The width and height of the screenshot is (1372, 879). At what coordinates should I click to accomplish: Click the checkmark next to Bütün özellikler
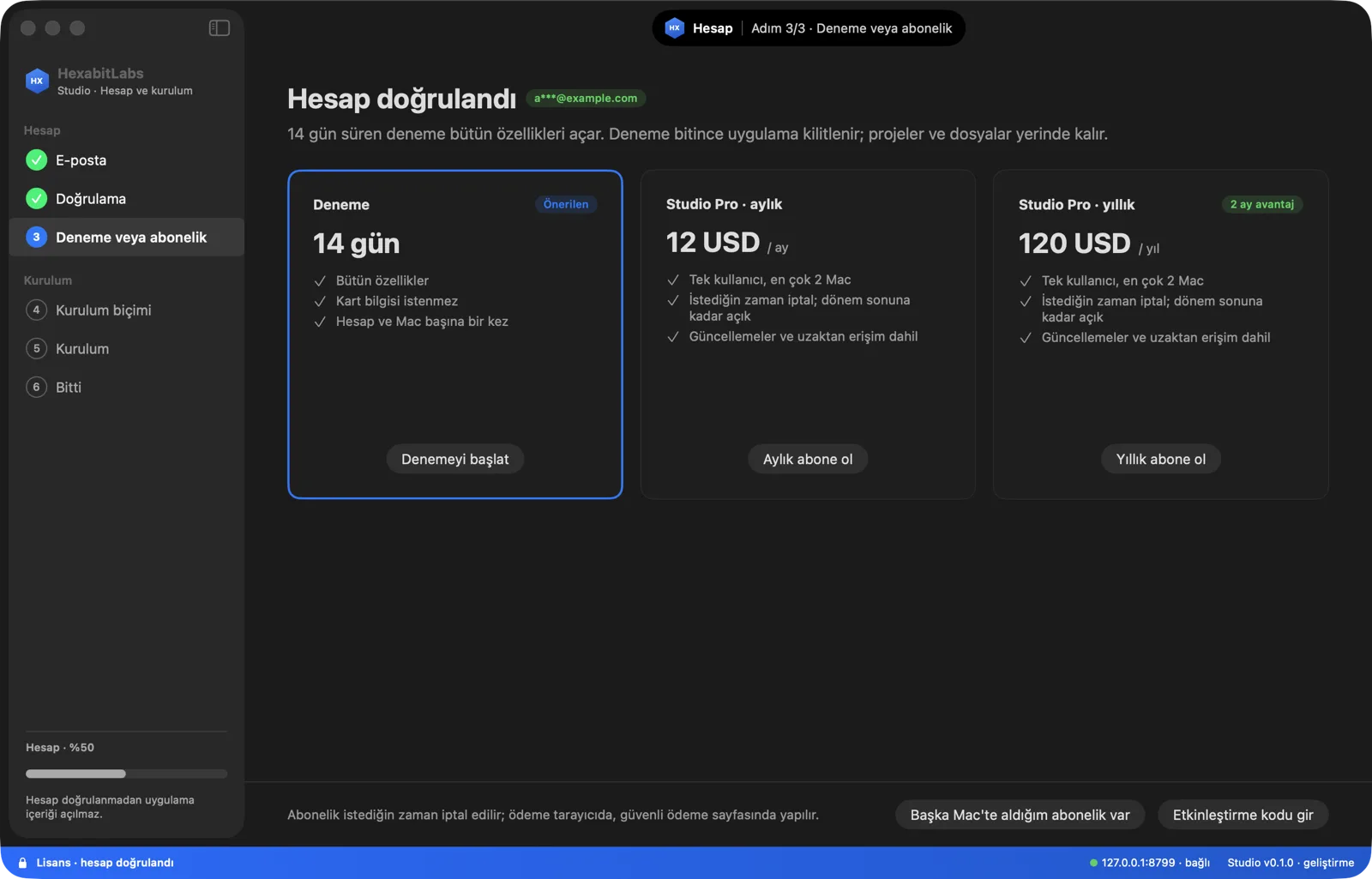(x=320, y=281)
